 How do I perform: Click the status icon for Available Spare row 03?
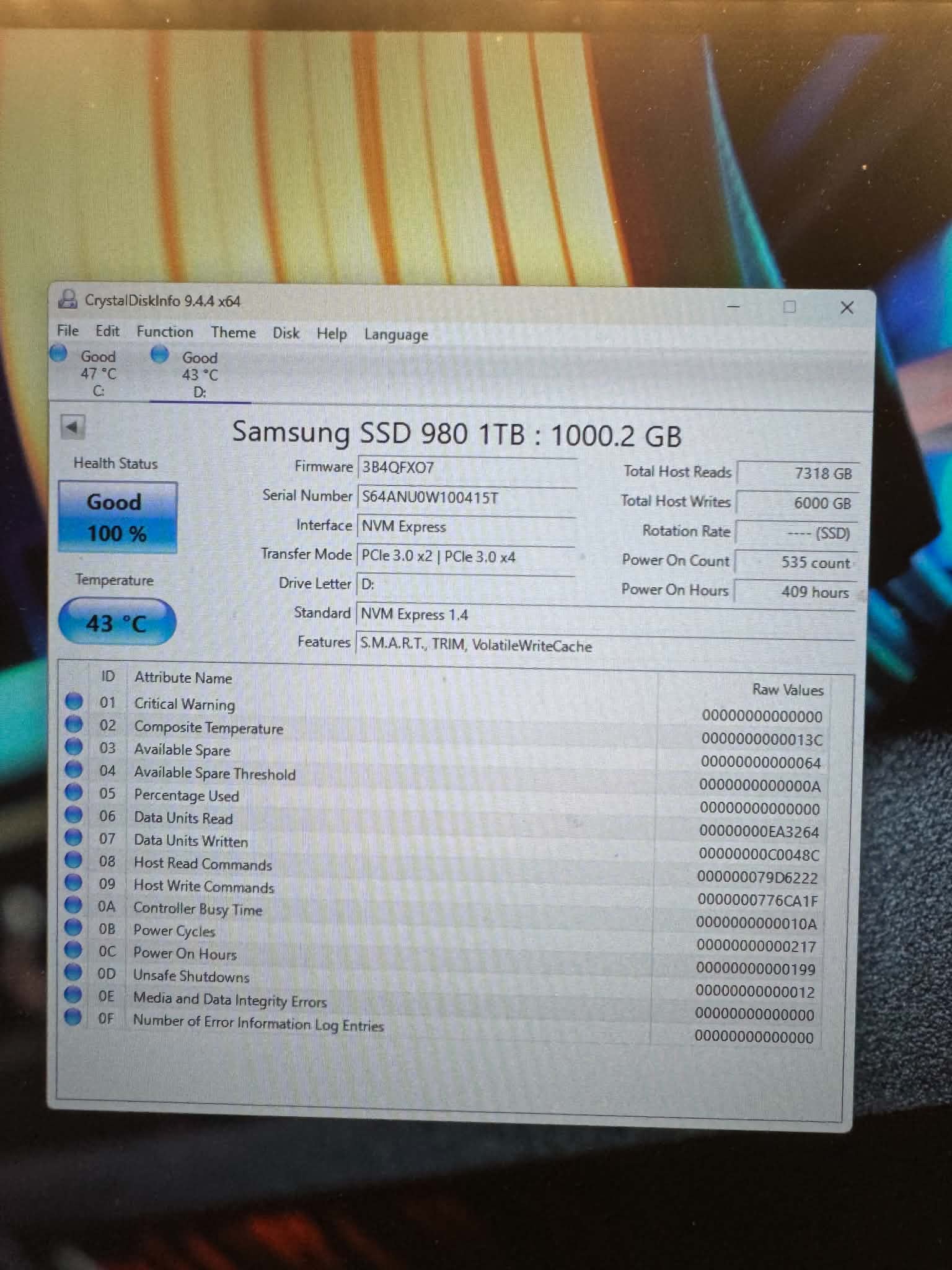click(74, 747)
